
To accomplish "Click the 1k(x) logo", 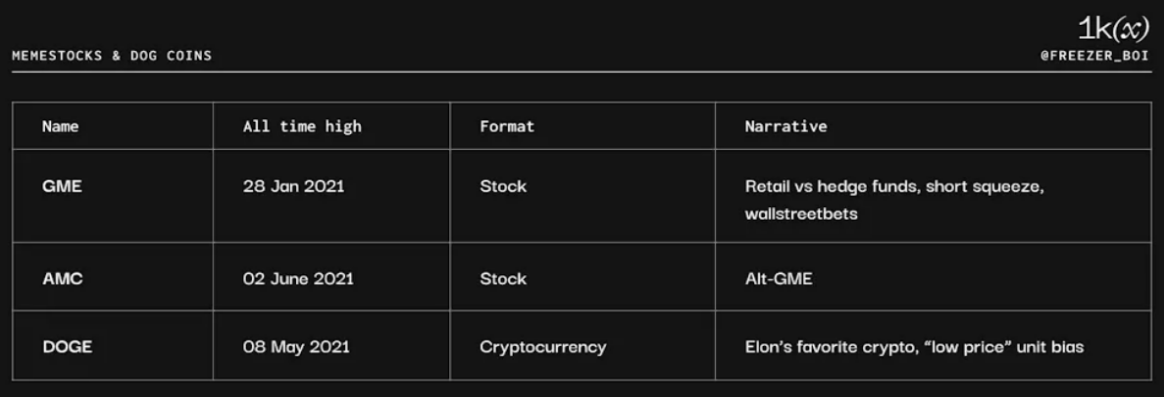I will click(x=1113, y=29).
